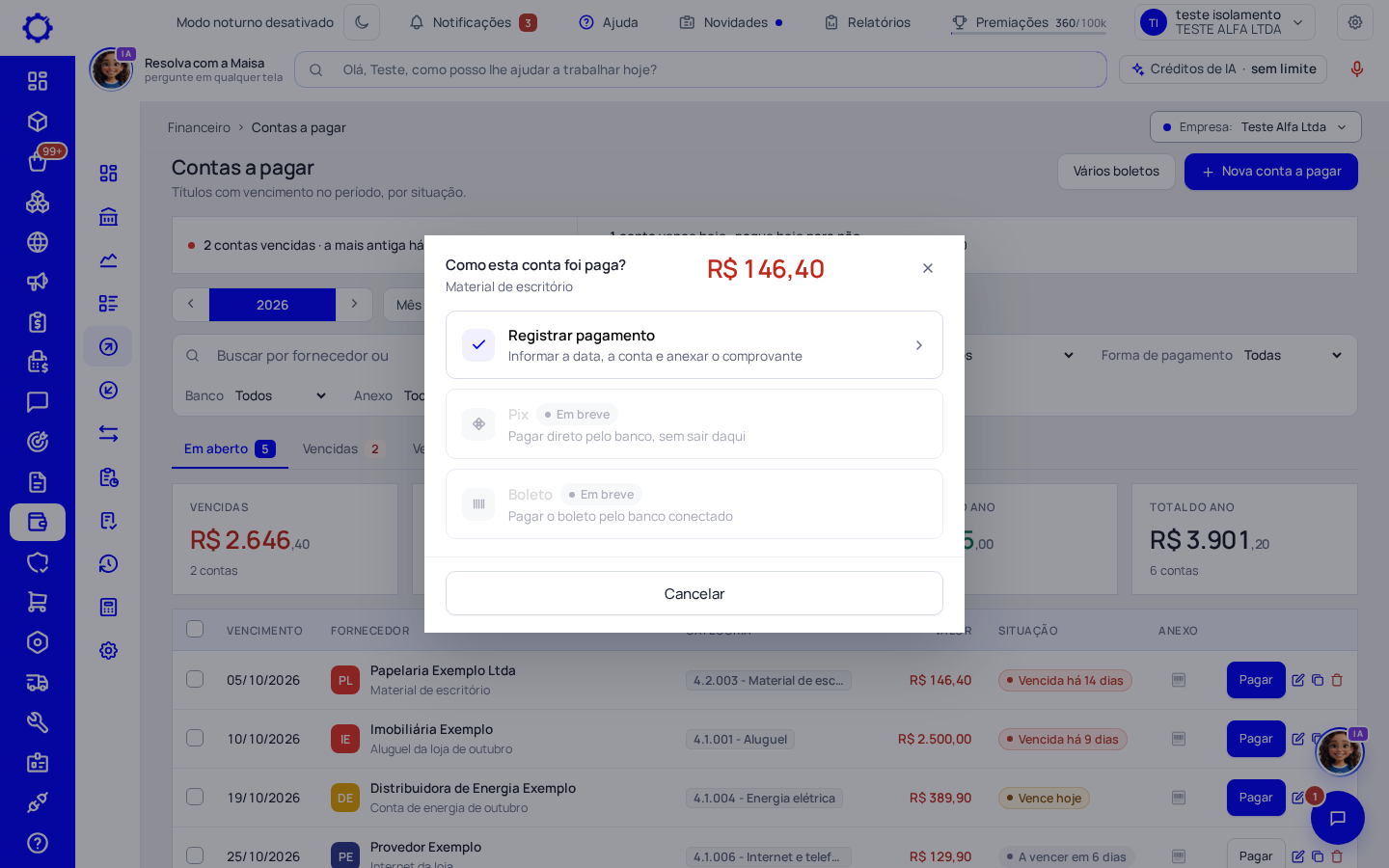Viewport: 1389px width, 868px height.
Task: Open attachment icon for Imobiliária Exemplo row
Action: click(1179, 739)
